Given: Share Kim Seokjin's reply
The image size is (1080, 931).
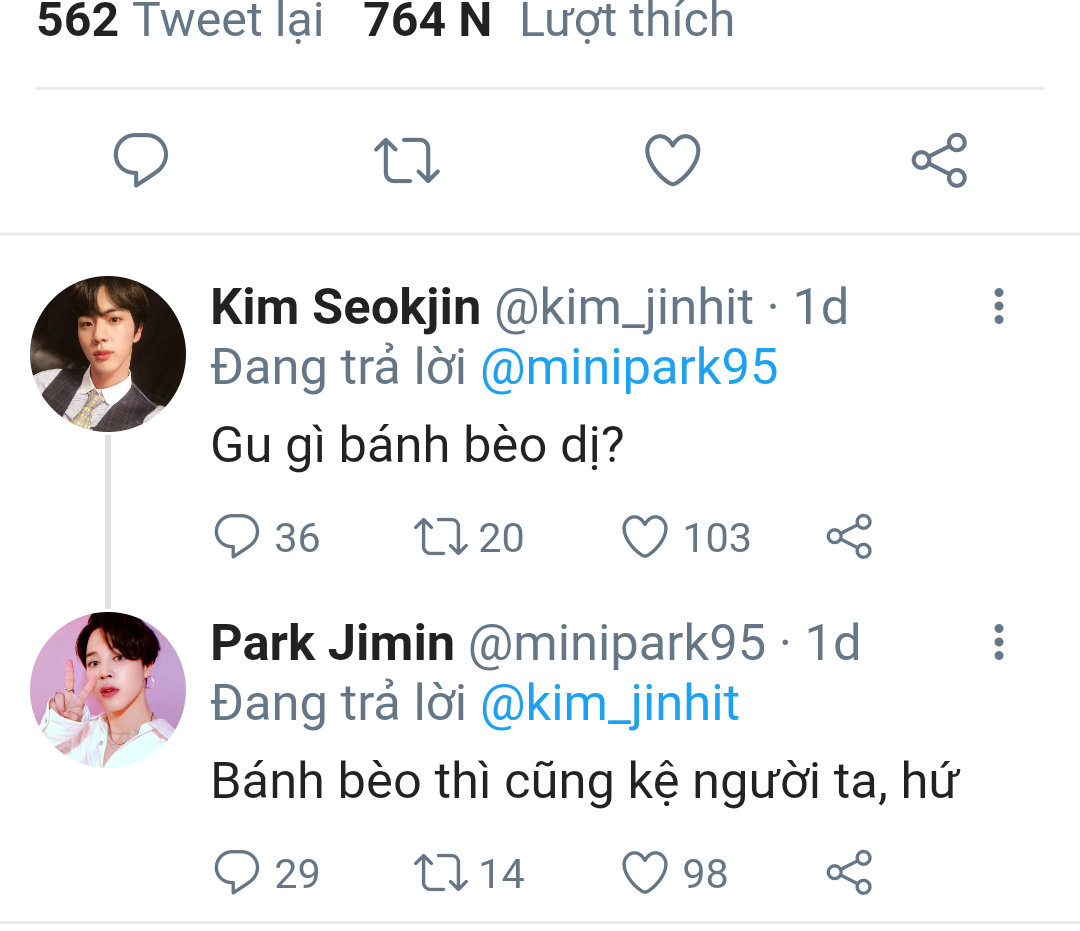Looking at the screenshot, I should coord(849,537).
